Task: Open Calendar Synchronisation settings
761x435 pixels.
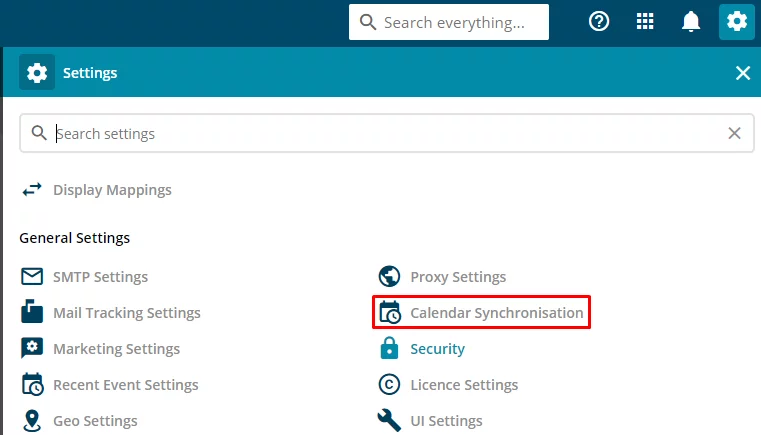Action: [496, 313]
